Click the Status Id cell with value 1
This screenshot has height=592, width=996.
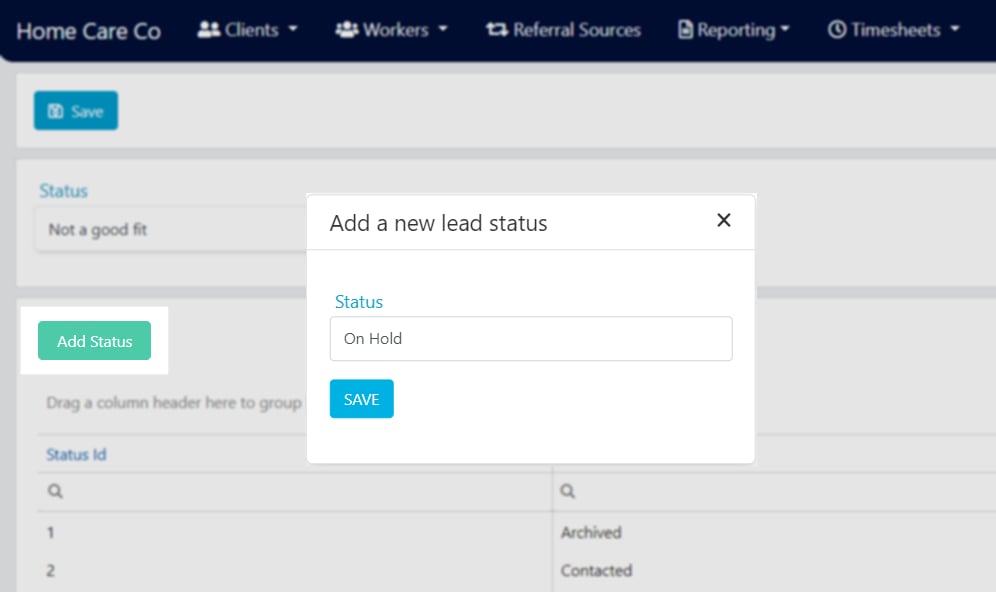pos(51,532)
